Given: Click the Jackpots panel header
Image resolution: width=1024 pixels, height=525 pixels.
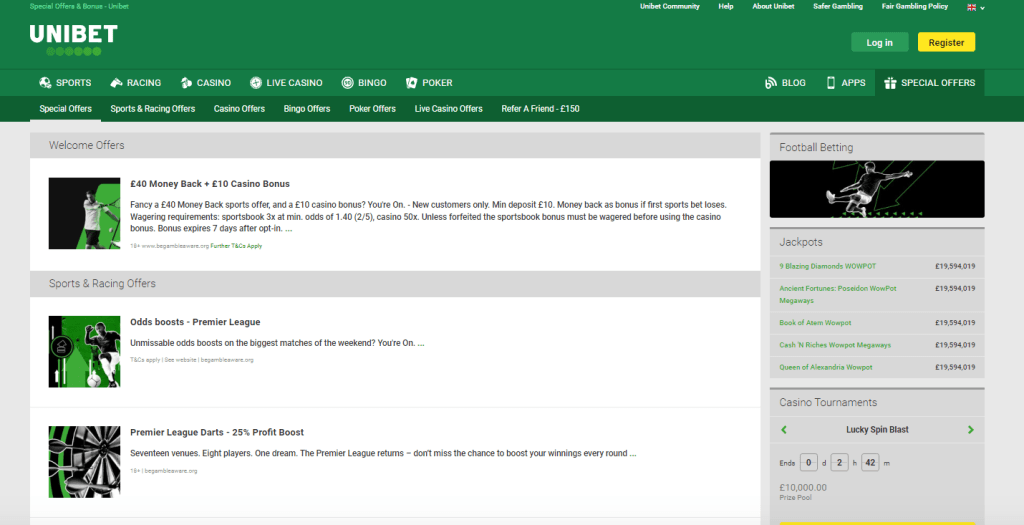Looking at the screenshot, I should click(x=877, y=242).
